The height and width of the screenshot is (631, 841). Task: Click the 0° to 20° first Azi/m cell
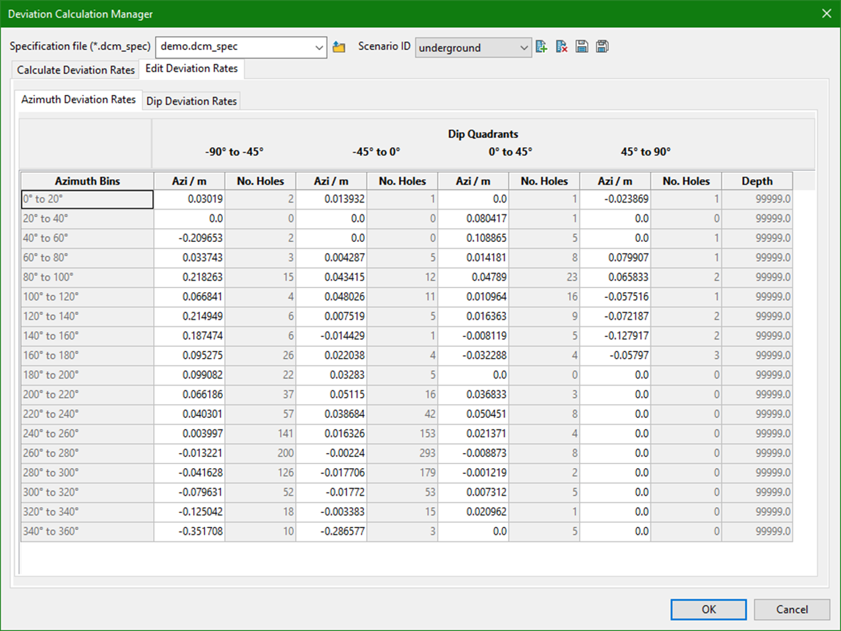click(x=189, y=199)
